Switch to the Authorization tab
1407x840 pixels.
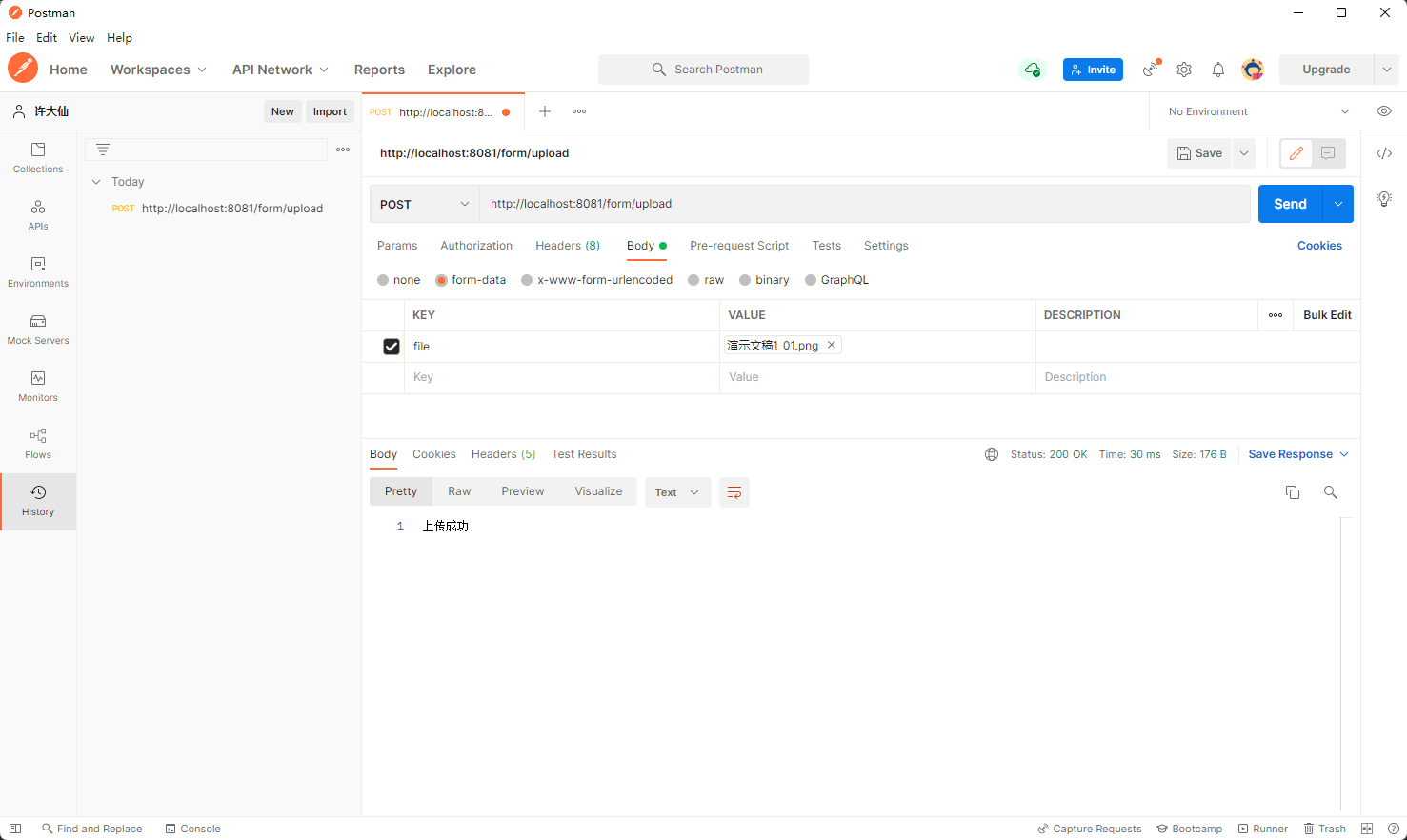pyautogui.click(x=476, y=246)
